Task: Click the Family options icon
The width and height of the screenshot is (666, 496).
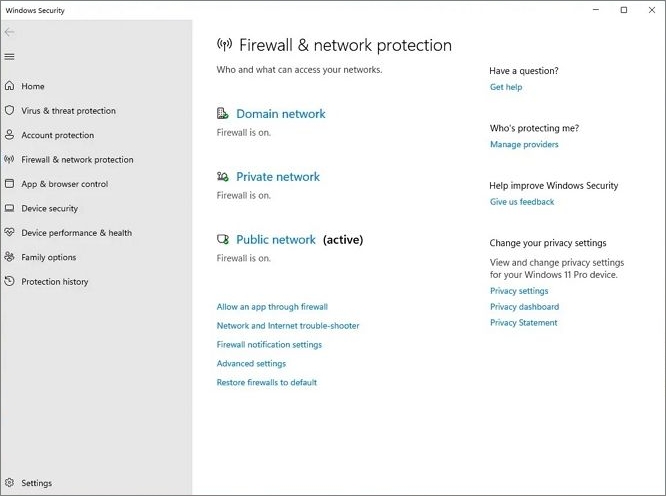Action: point(10,258)
